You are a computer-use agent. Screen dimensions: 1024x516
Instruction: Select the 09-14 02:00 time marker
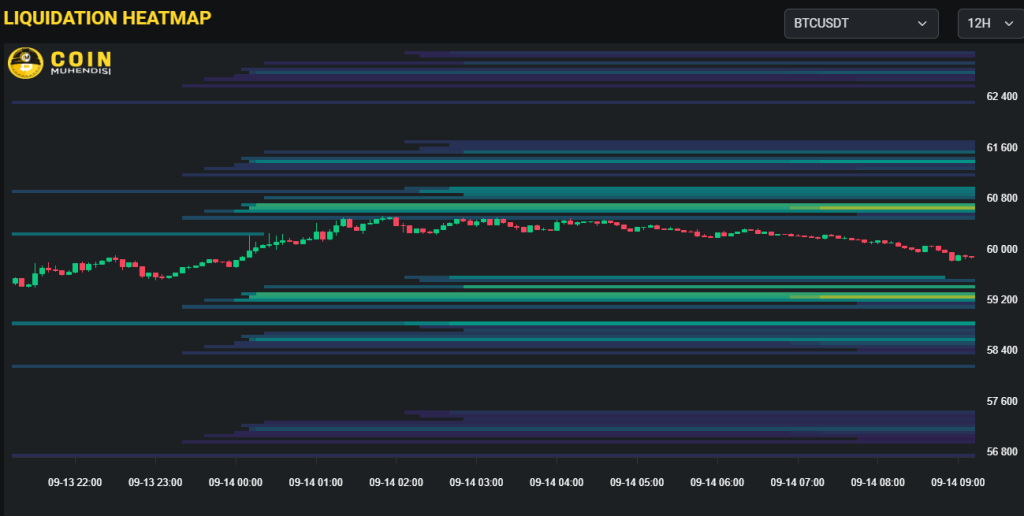click(396, 482)
